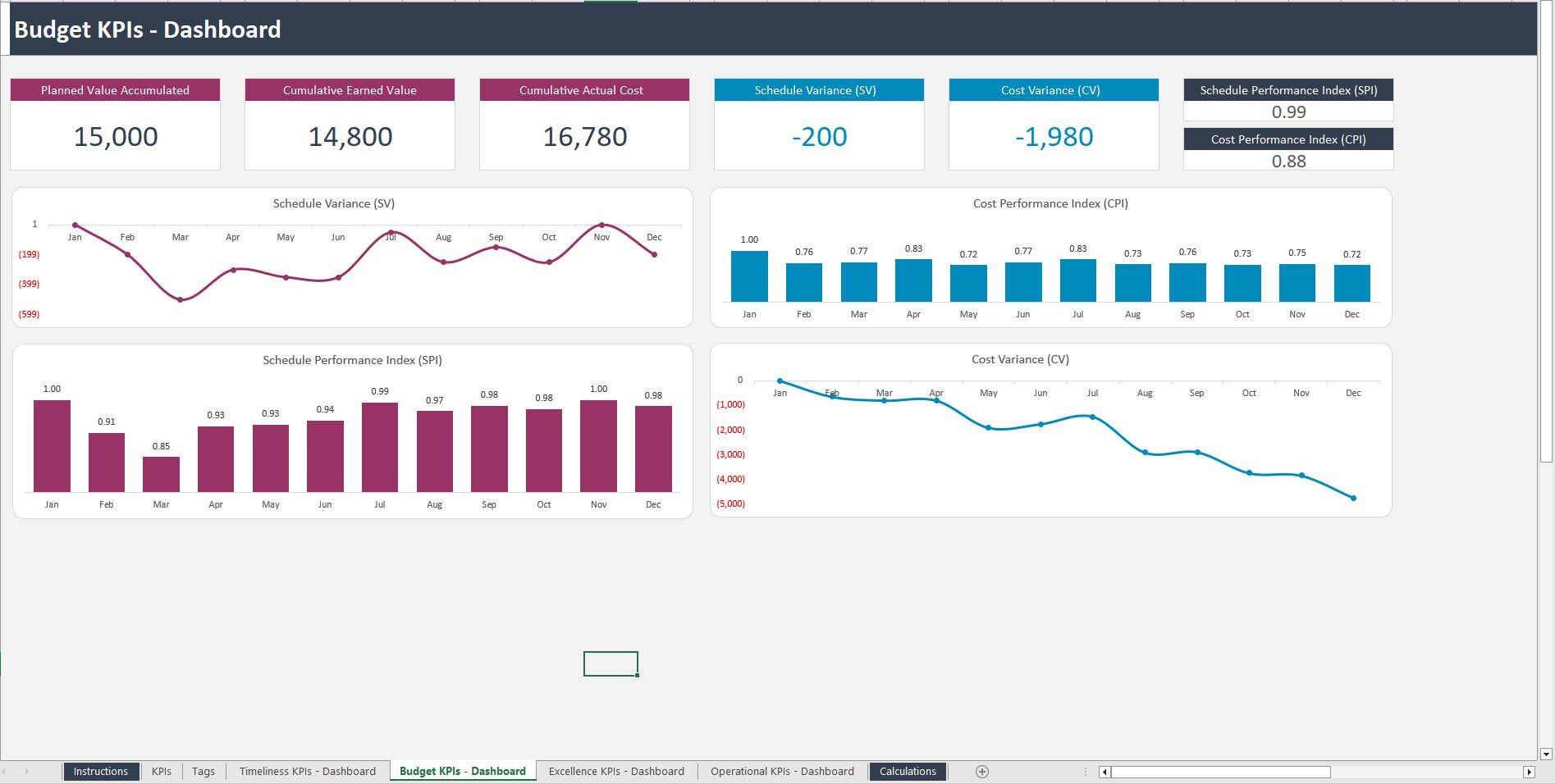
Task: Open Operational KPIs - Dashboard sheet
Action: click(782, 771)
